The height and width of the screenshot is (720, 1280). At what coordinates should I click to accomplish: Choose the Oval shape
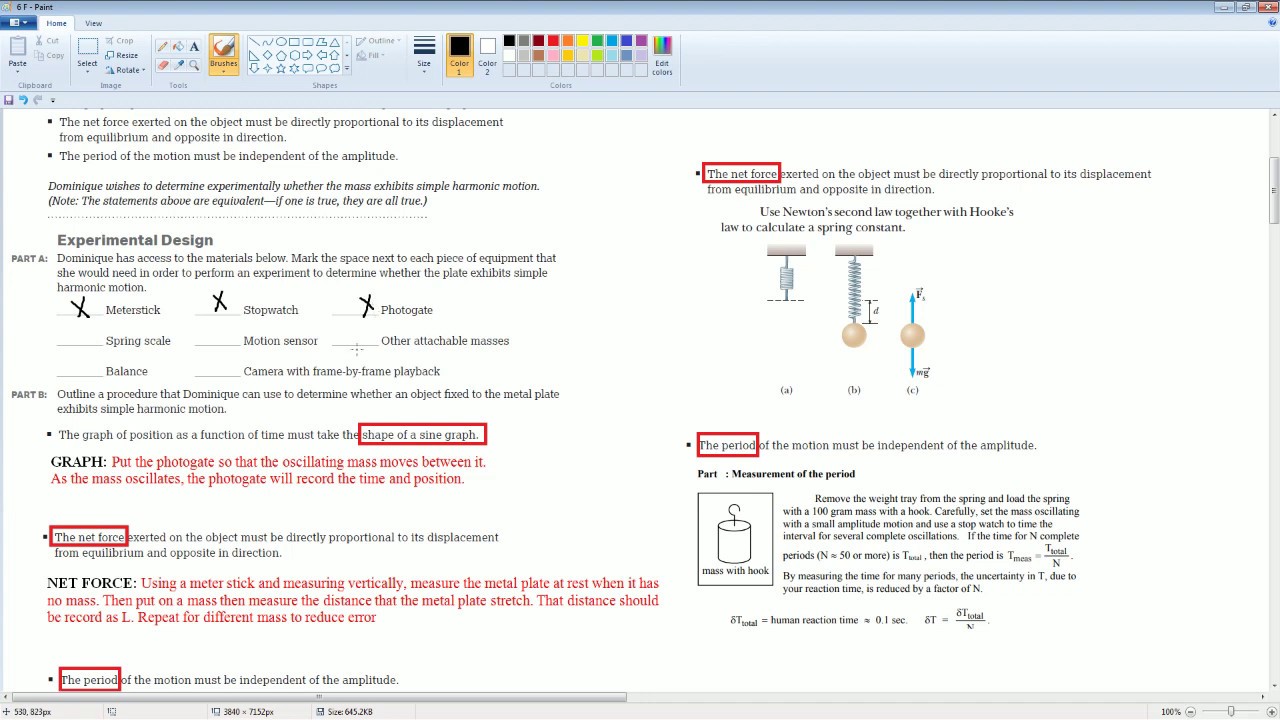(x=281, y=42)
